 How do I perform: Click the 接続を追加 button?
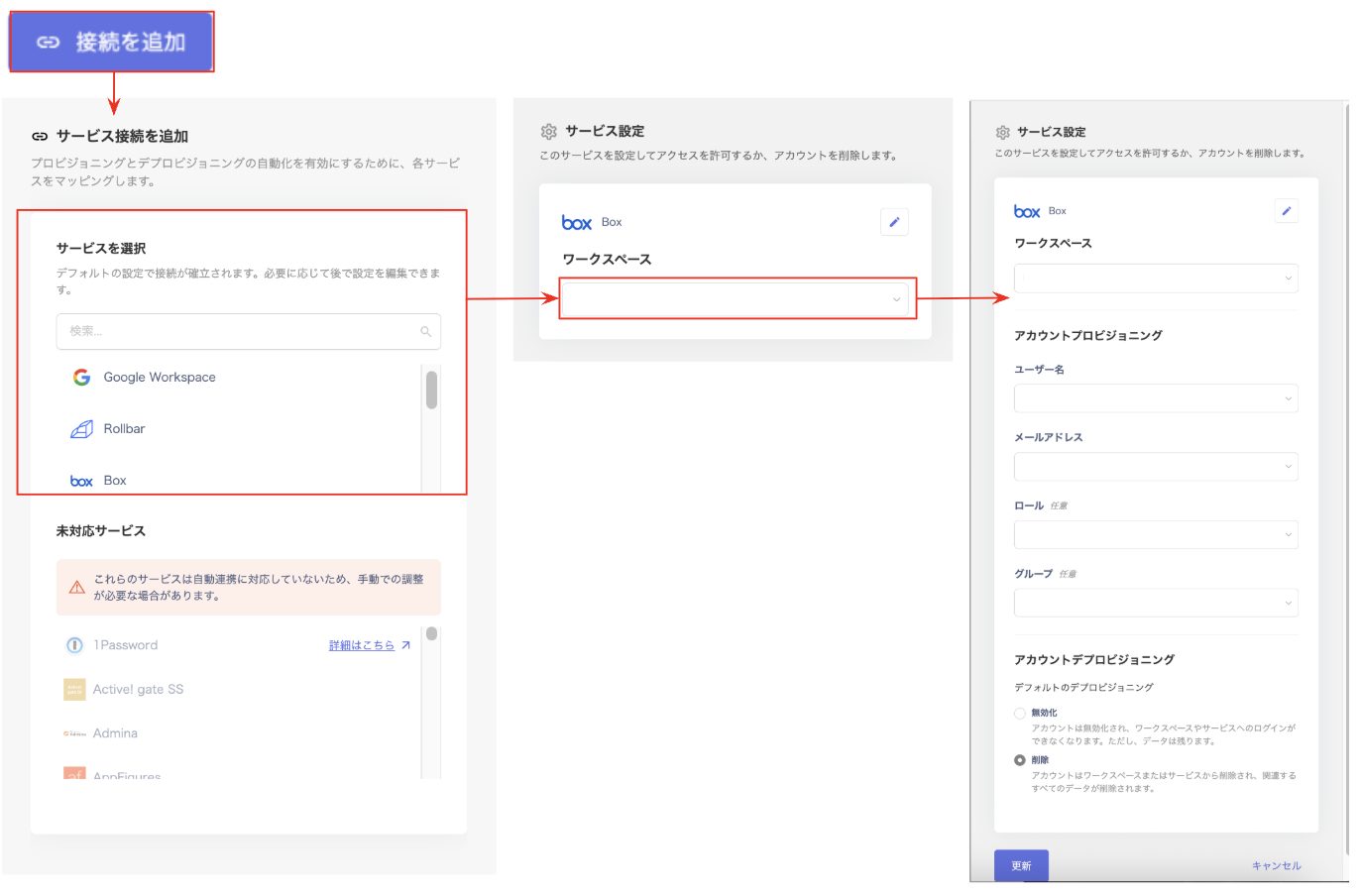pos(112,42)
